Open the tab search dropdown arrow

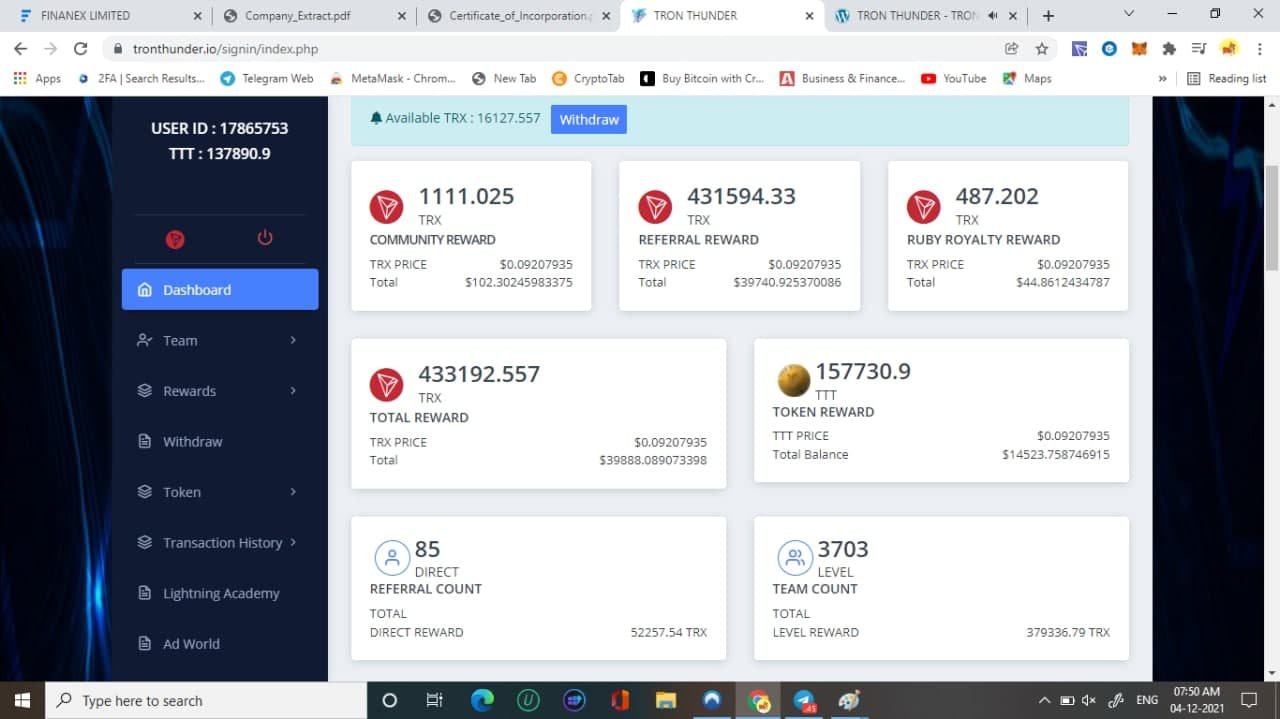[x=1129, y=14]
